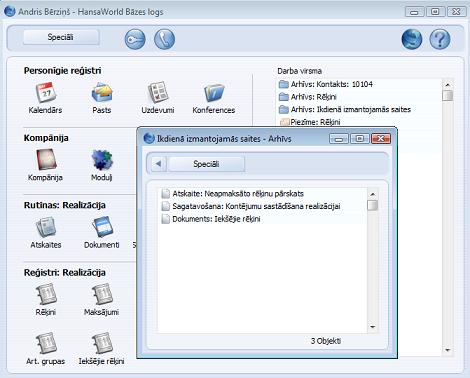Close the Ikdienā izmantojamās saites window
470x378 pixels.
tap(381, 138)
